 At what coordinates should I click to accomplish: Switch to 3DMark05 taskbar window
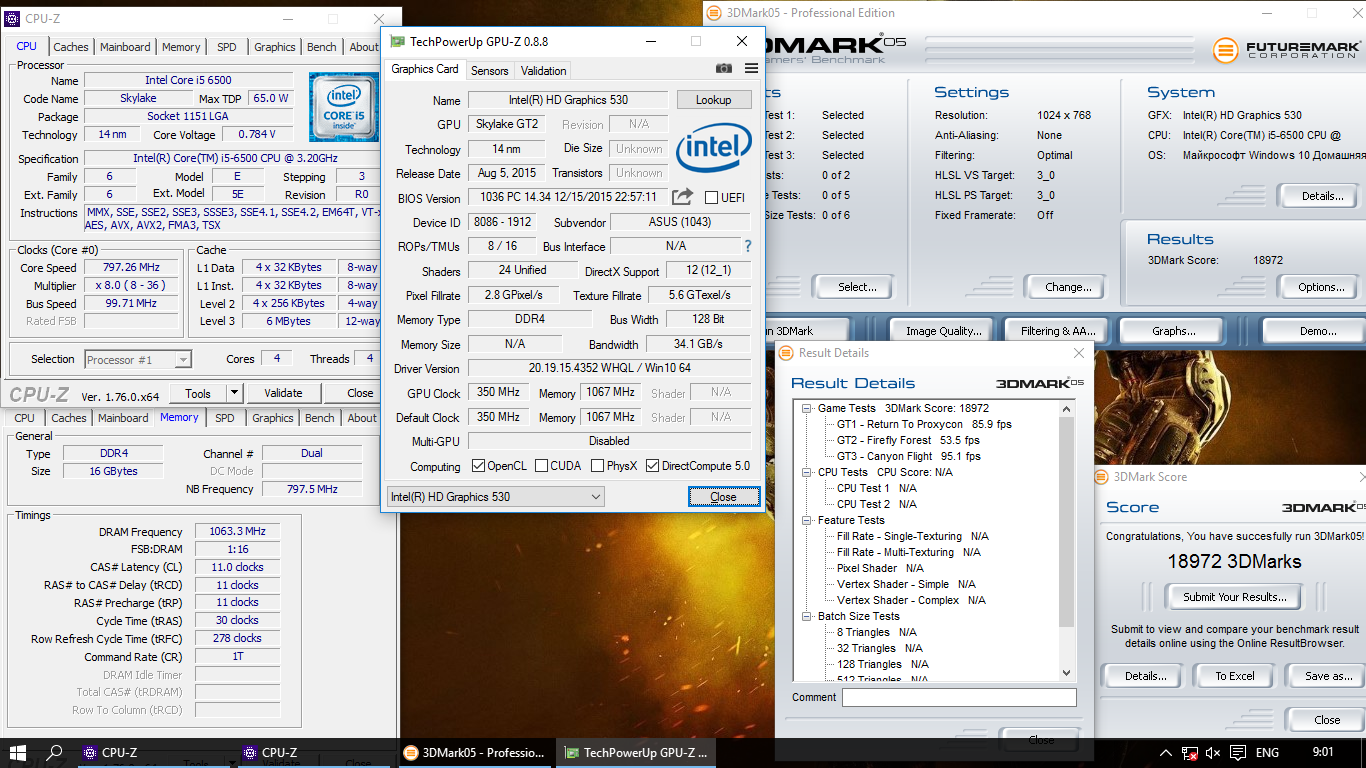[474, 753]
